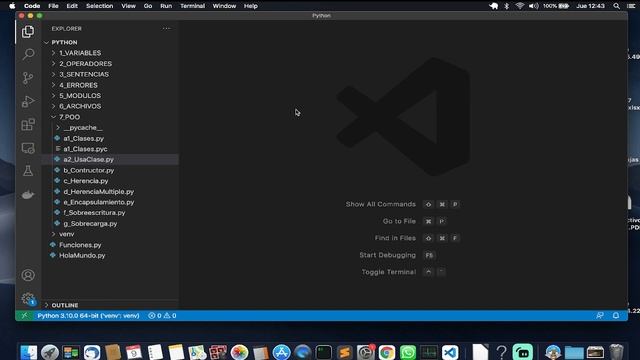Open the Manage gear icon
The height and width of the screenshot is (360, 640).
(x=28, y=299)
